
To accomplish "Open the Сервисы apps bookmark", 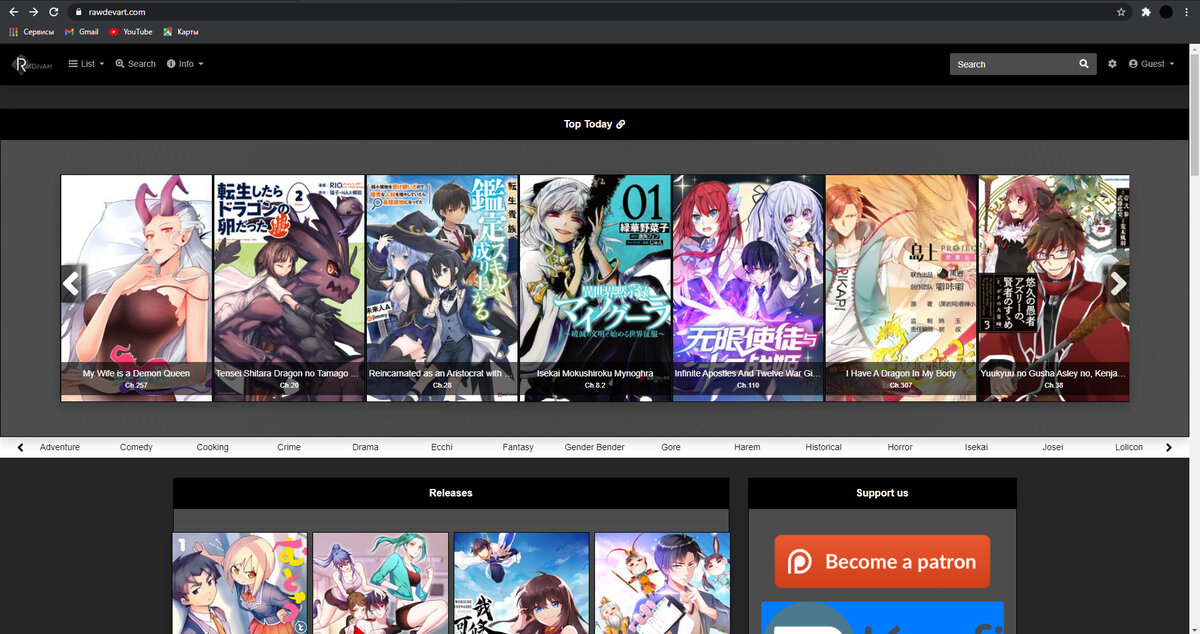I will tap(32, 32).
